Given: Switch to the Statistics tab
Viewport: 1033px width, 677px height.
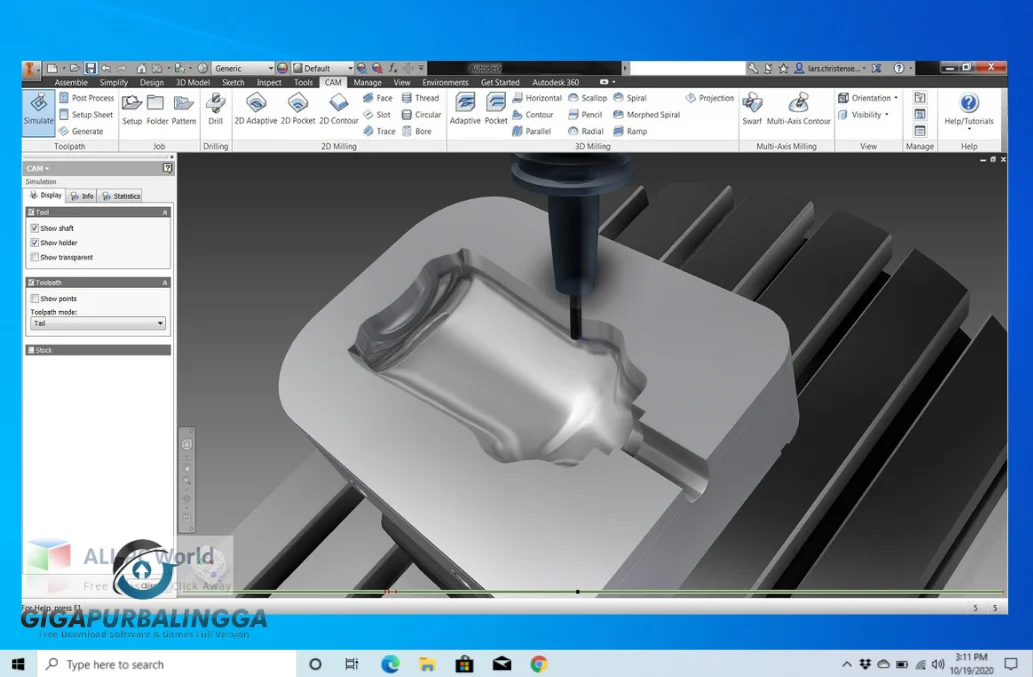Looking at the screenshot, I should pos(120,195).
